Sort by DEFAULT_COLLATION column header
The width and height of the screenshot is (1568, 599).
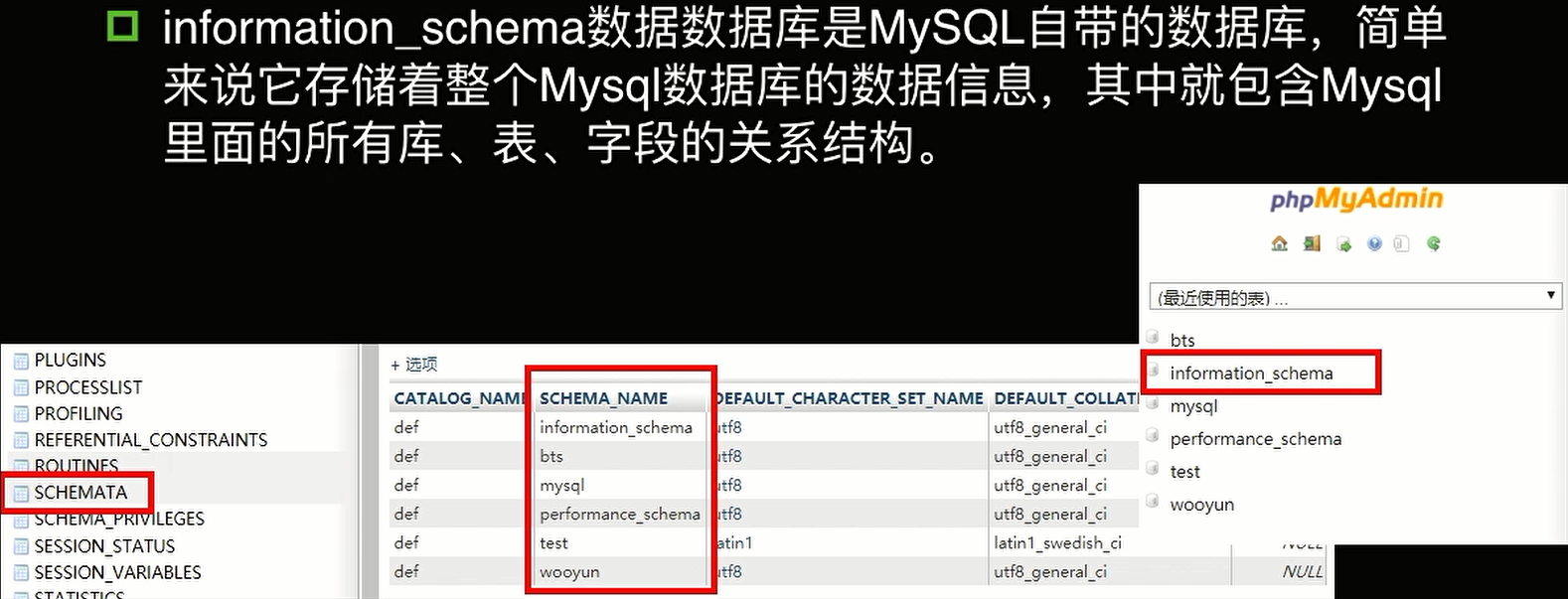[x=1065, y=398]
